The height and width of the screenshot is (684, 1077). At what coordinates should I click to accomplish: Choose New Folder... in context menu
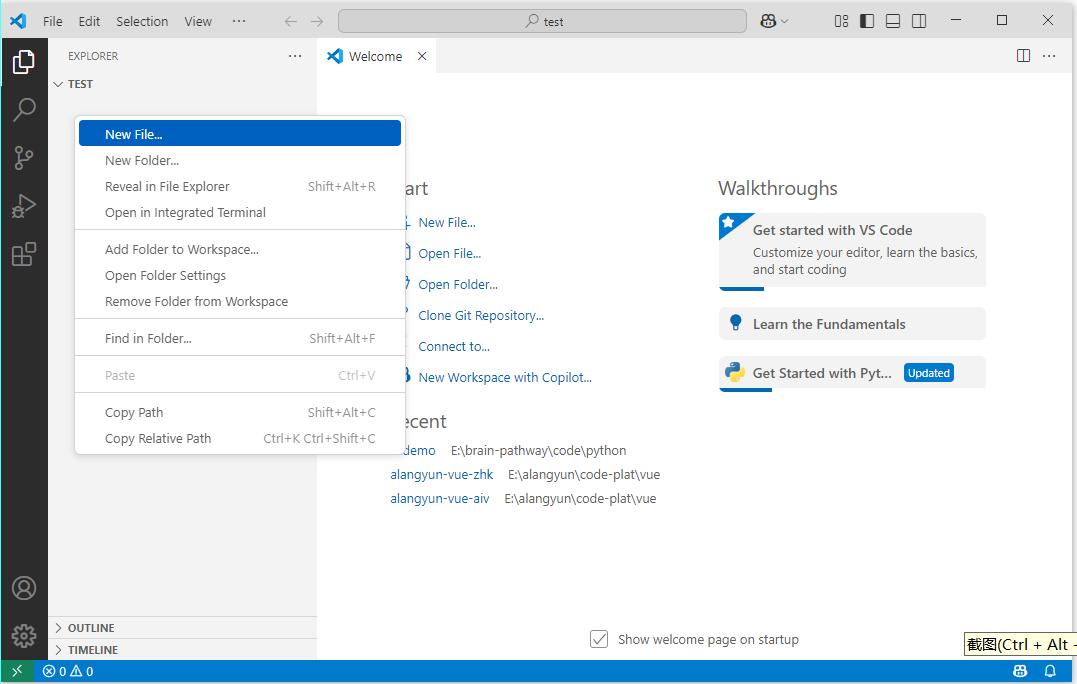point(240,160)
